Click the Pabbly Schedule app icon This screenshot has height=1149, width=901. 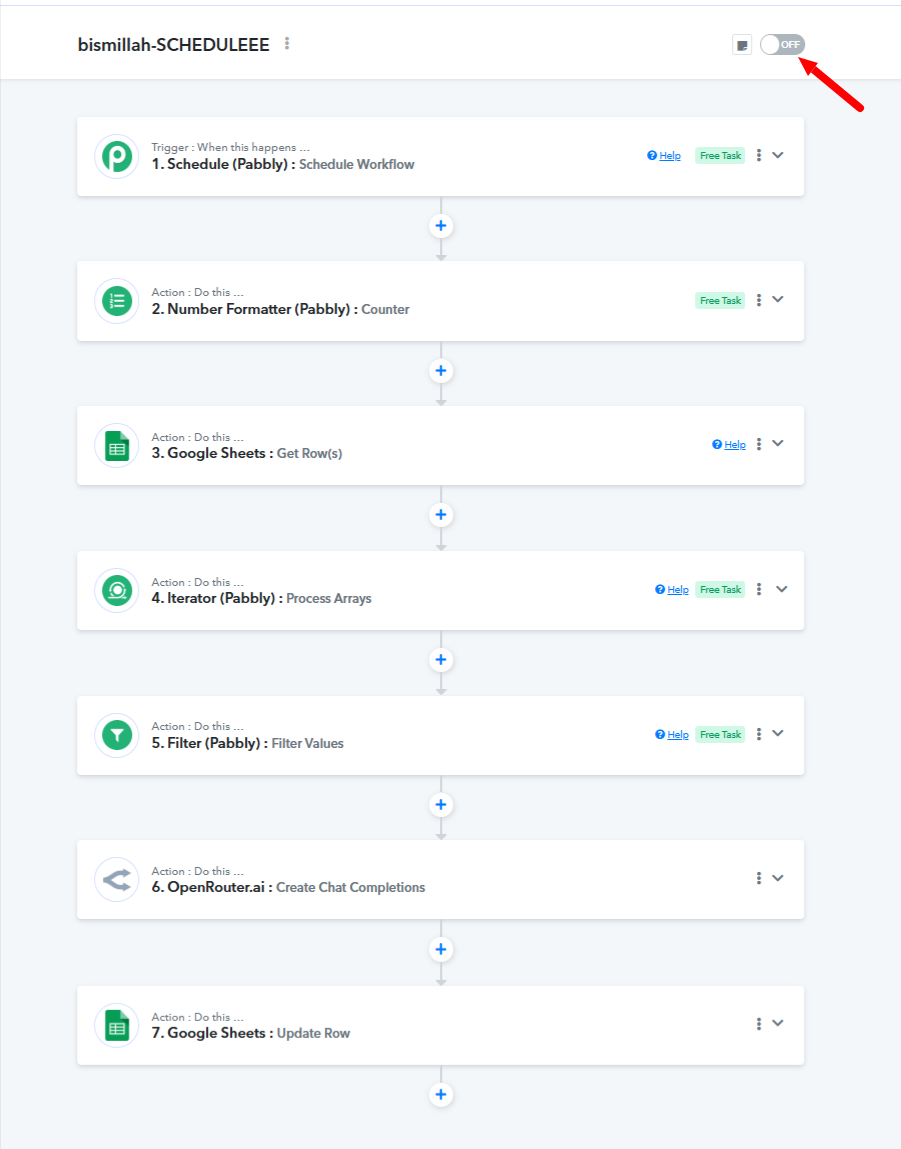point(116,156)
